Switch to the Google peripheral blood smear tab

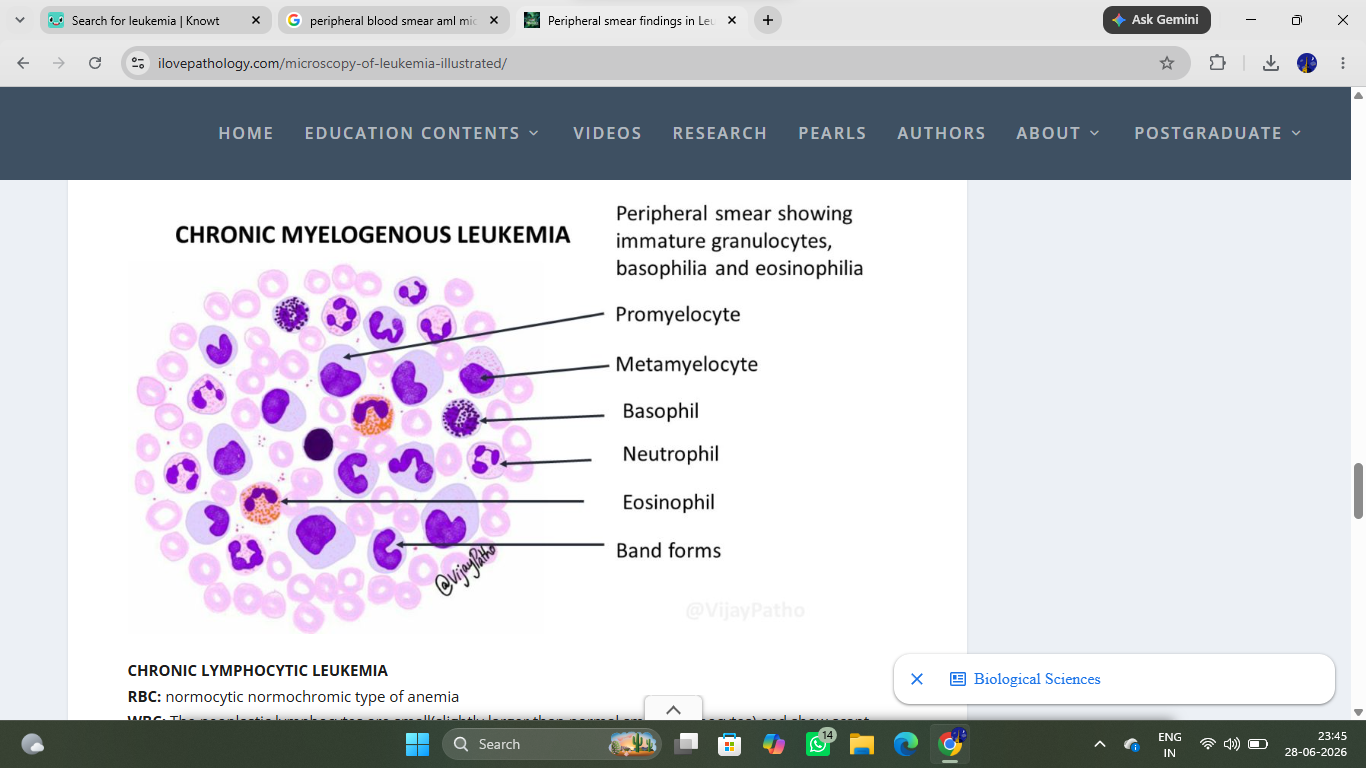point(385,20)
